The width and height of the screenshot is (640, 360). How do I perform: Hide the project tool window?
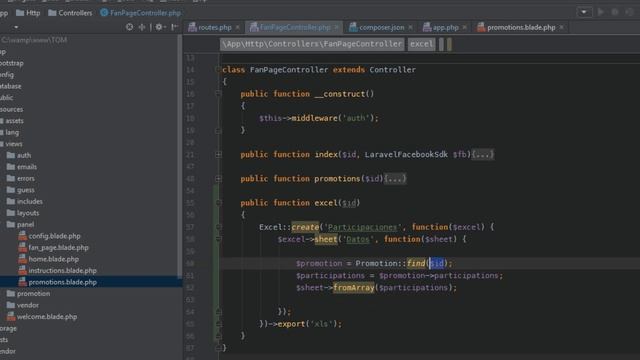174,27
